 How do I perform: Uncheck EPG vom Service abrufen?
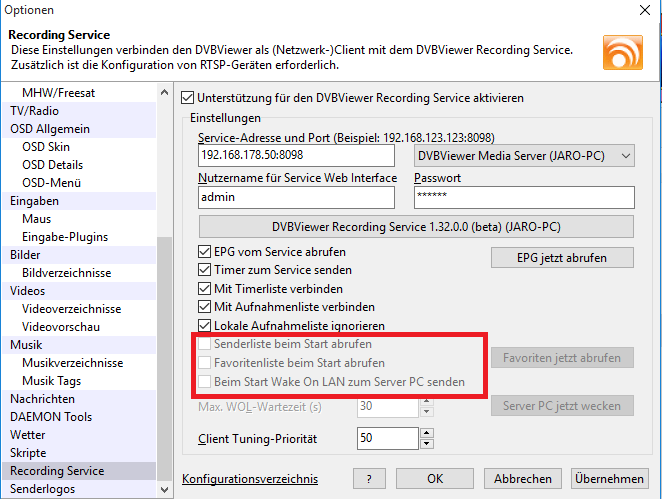pos(204,252)
